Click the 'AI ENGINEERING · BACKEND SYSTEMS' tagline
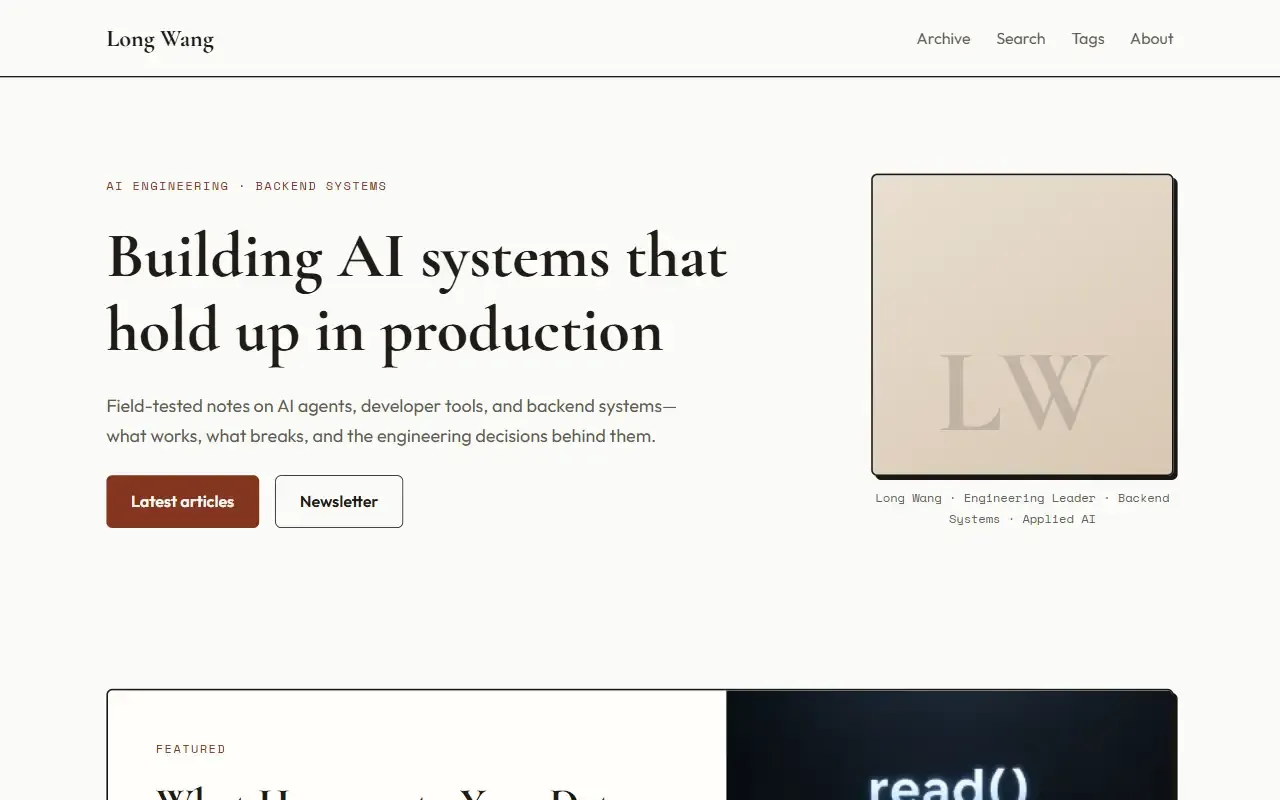The height and width of the screenshot is (800, 1280). pyautogui.click(x=247, y=186)
